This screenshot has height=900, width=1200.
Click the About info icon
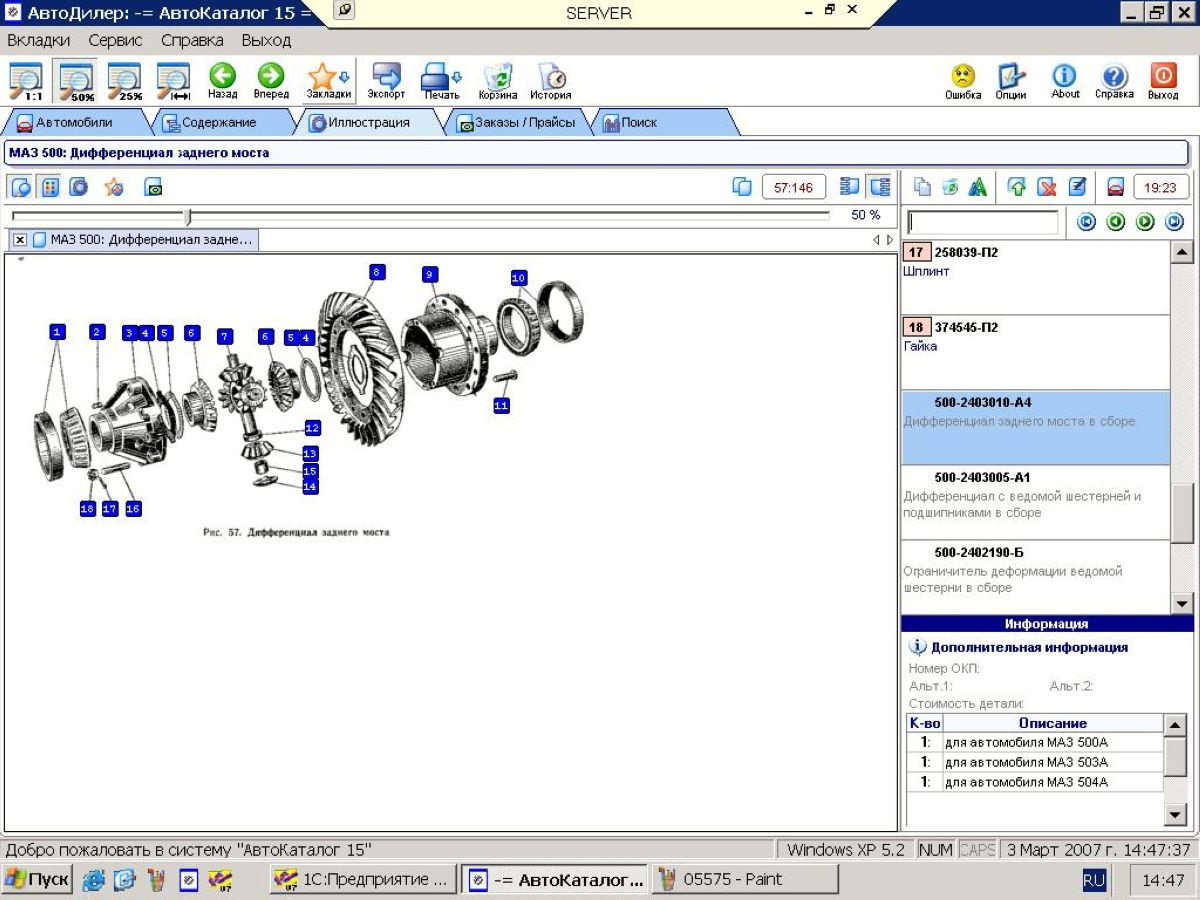coord(1065,81)
